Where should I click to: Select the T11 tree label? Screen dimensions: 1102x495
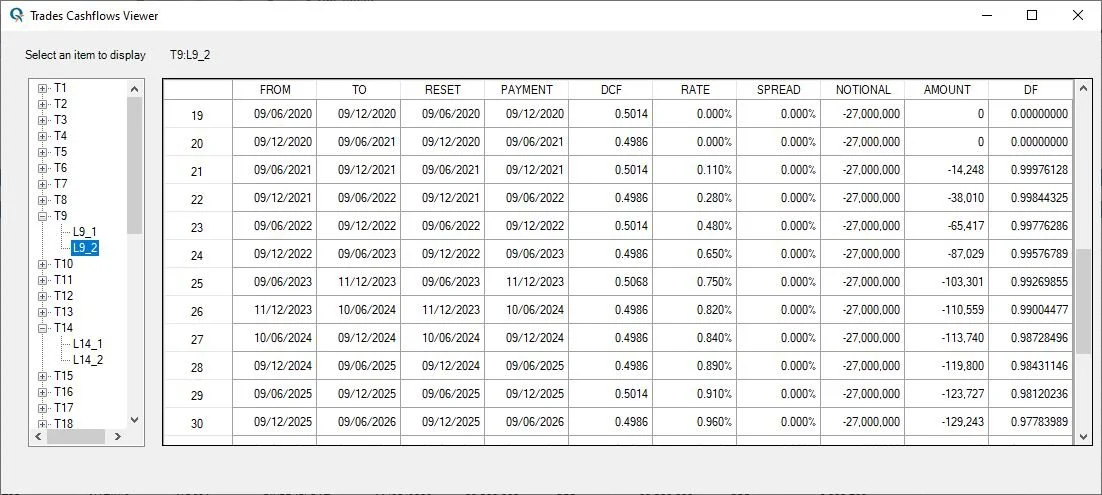click(63, 280)
